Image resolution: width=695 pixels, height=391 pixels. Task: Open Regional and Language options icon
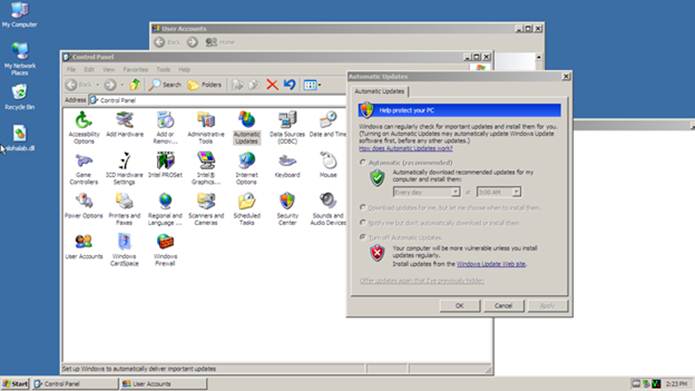click(x=165, y=209)
